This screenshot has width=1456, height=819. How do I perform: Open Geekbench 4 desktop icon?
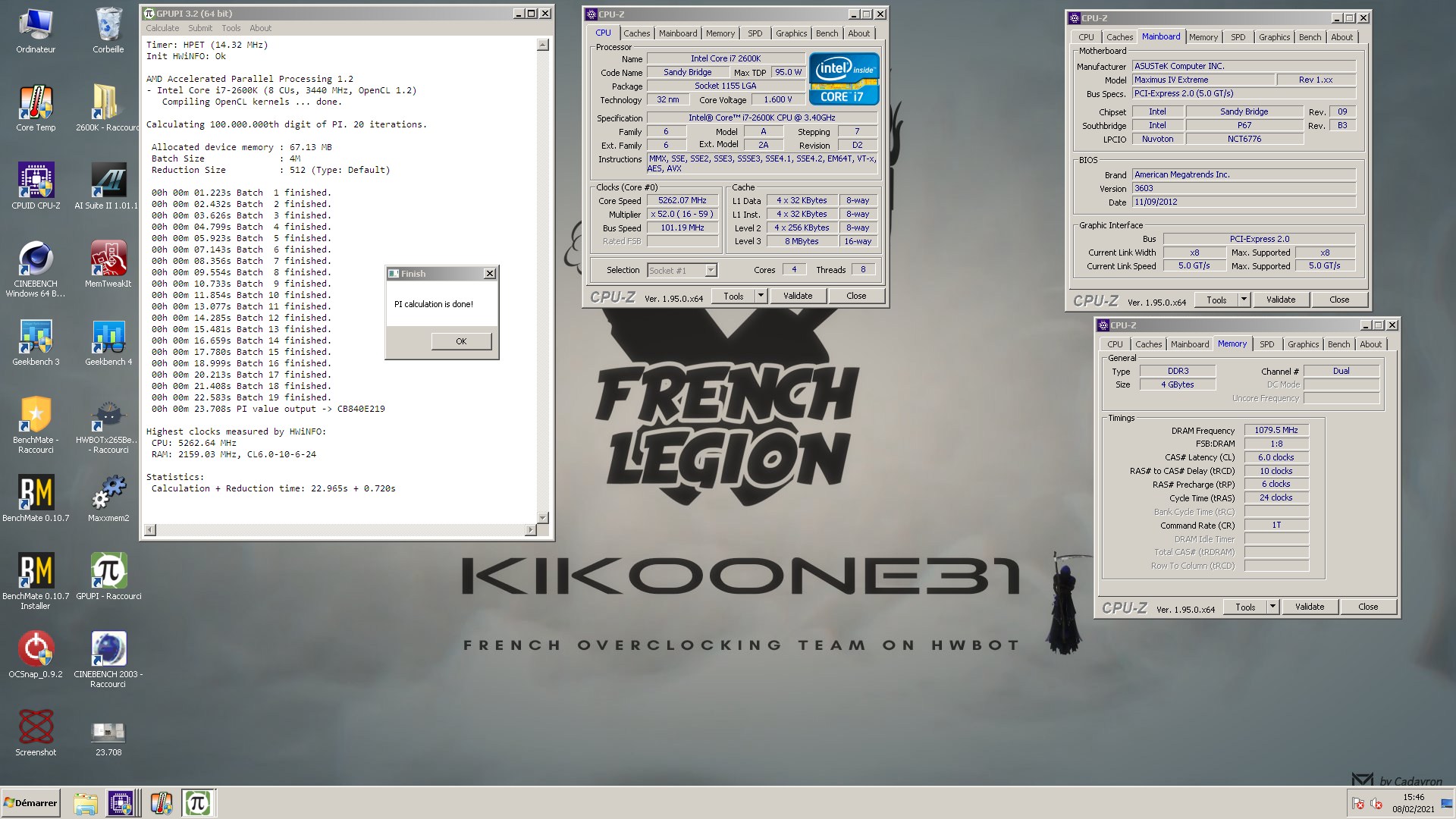point(108,343)
